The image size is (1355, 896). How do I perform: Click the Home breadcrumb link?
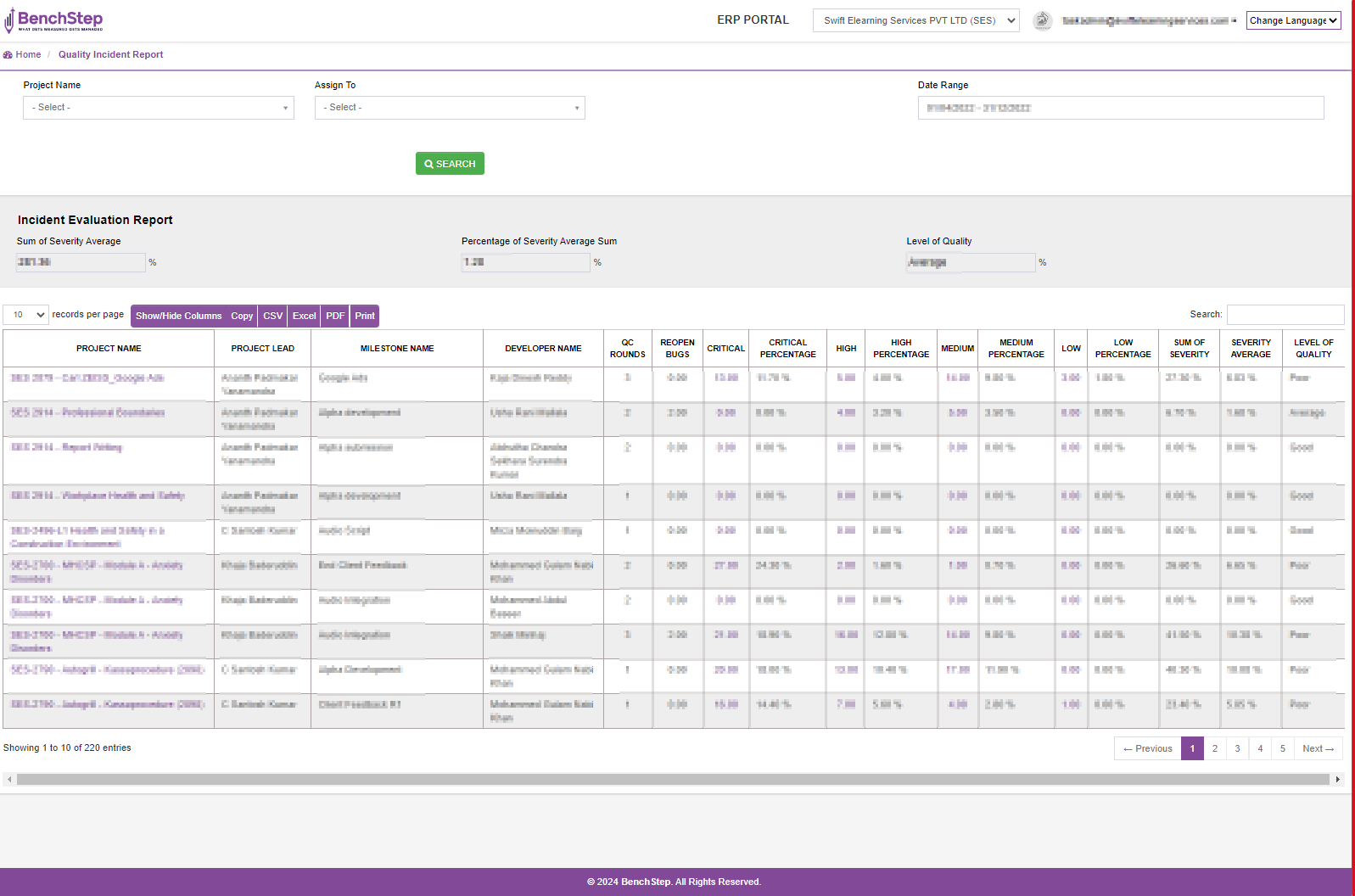(28, 54)
